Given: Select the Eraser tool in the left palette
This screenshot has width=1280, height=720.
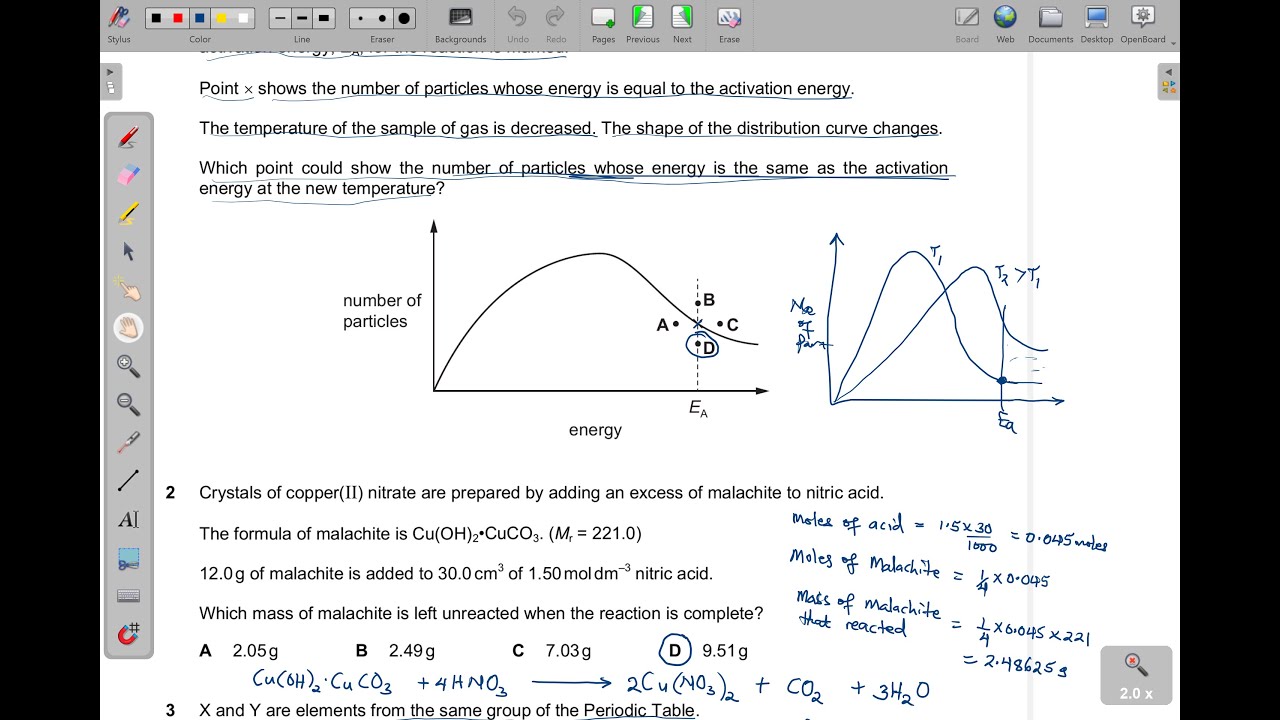Looking at the screenshot, I should (x=128, y=175).
